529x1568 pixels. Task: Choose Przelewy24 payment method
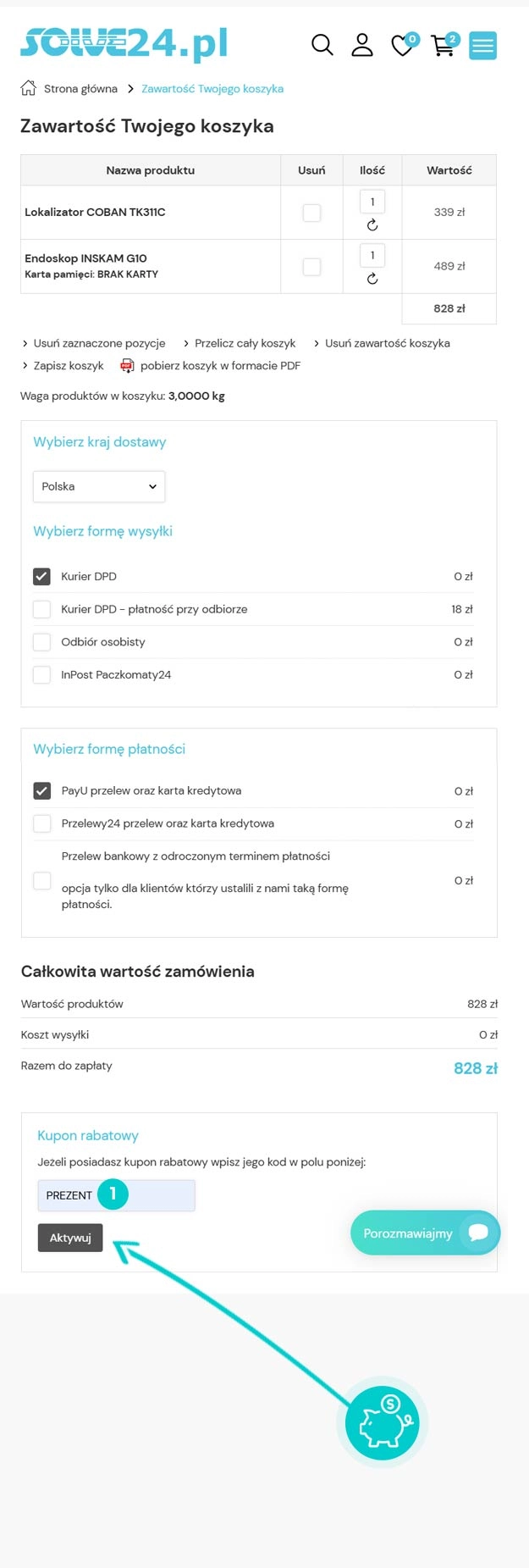coord(41,823)
